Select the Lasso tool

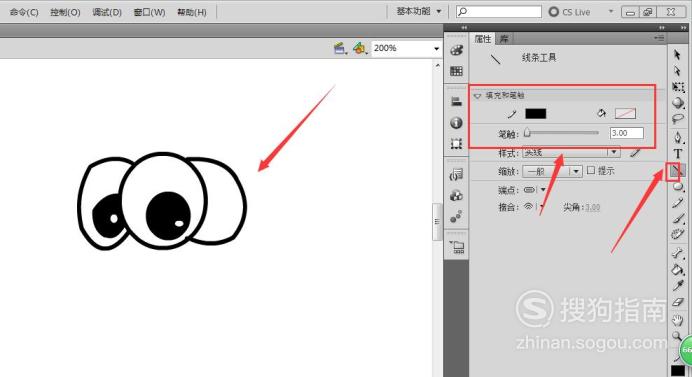tap(678, 119)
